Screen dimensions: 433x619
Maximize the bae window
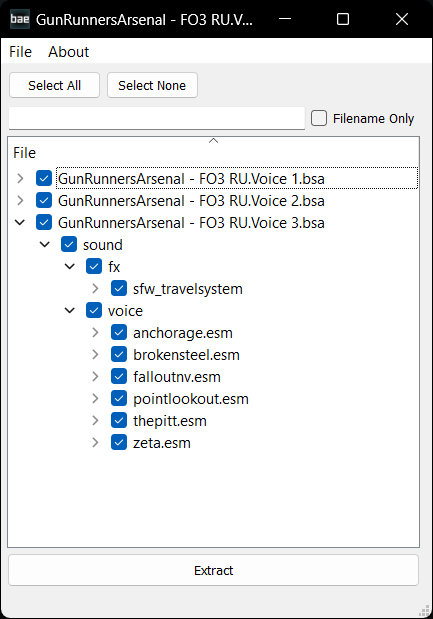tap(343, 19)
